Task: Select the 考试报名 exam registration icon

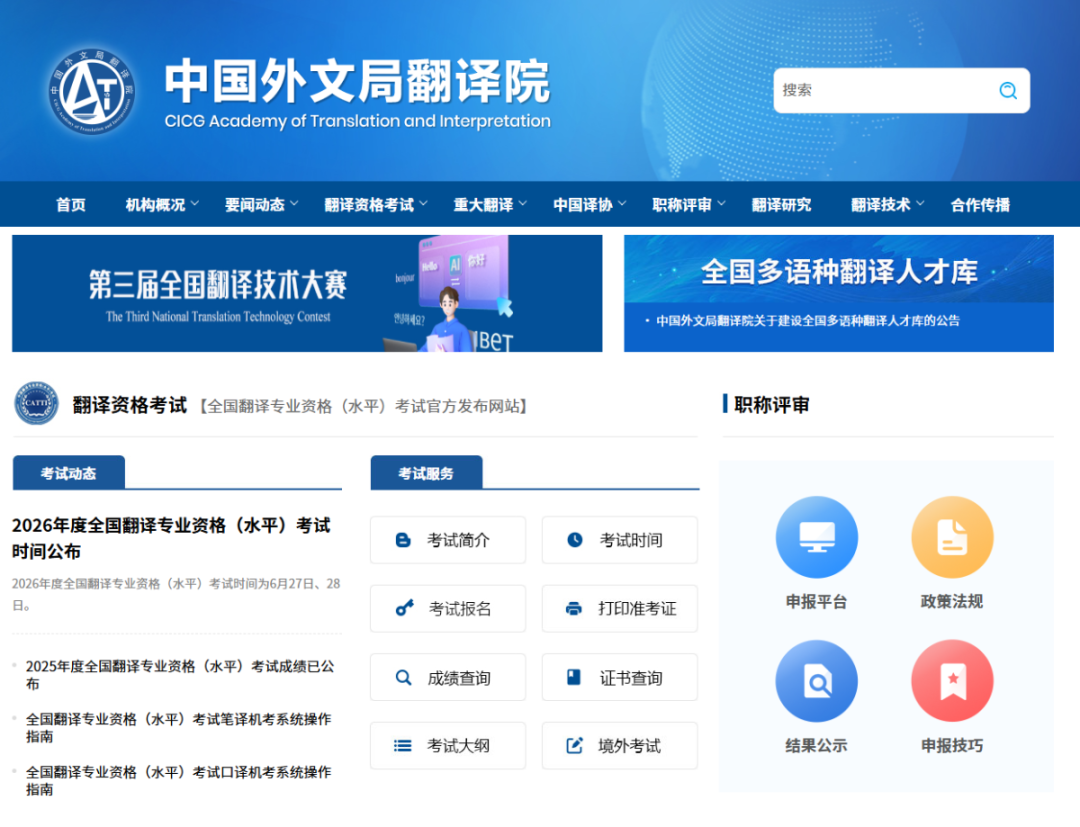Action: (402, 608)
